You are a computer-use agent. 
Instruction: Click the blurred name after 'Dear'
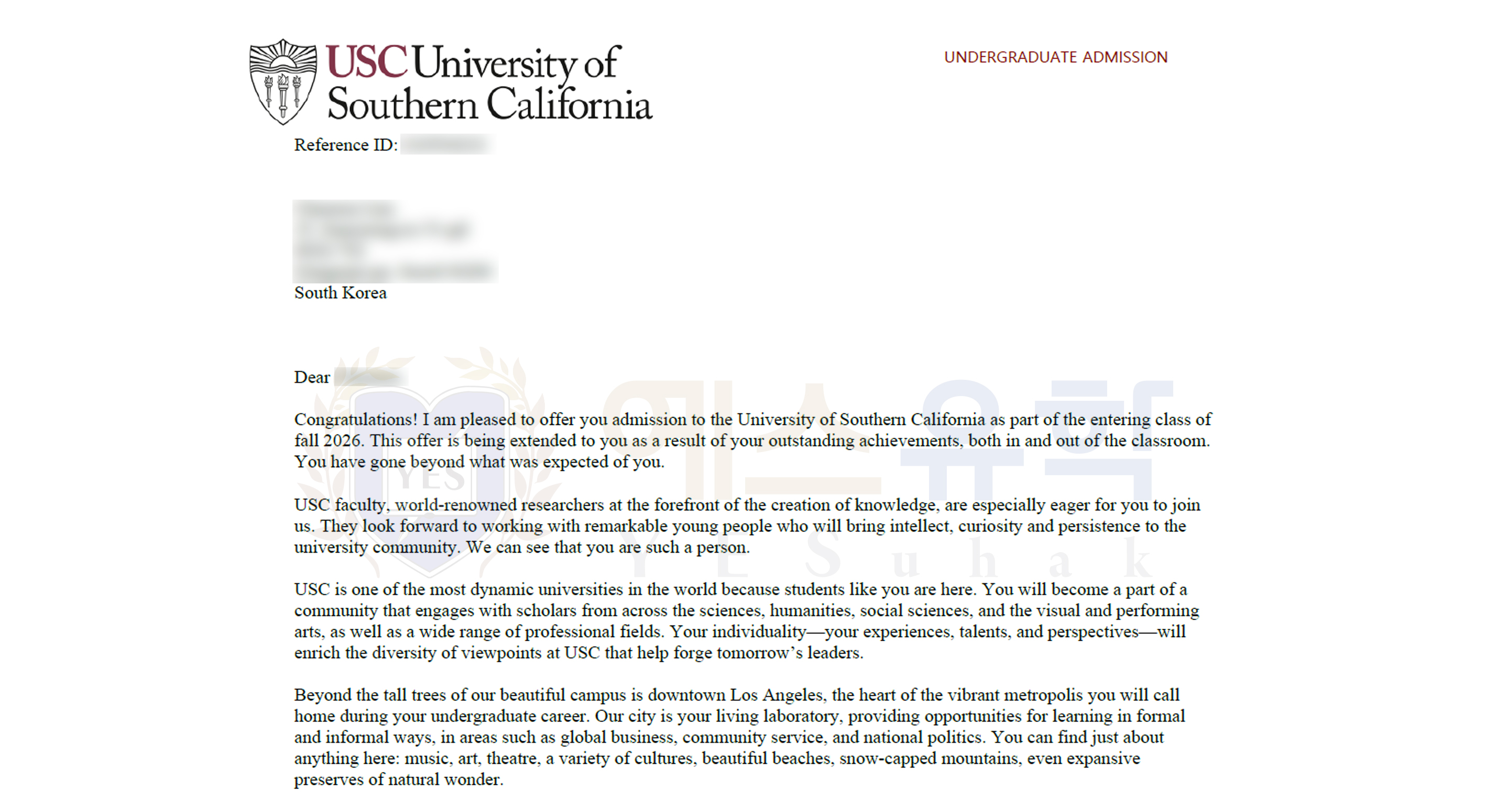pyautogui.click(x=370, y=377)
